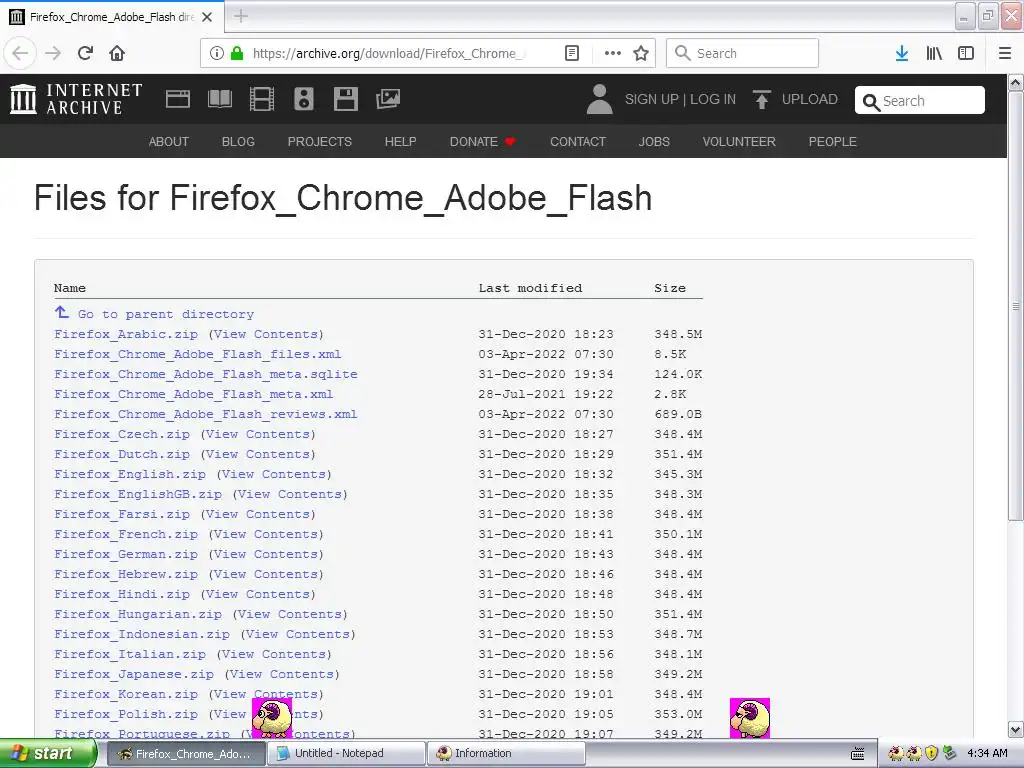Show site information via the info icon
1024x768 pixels.
[x=217, y=53]
